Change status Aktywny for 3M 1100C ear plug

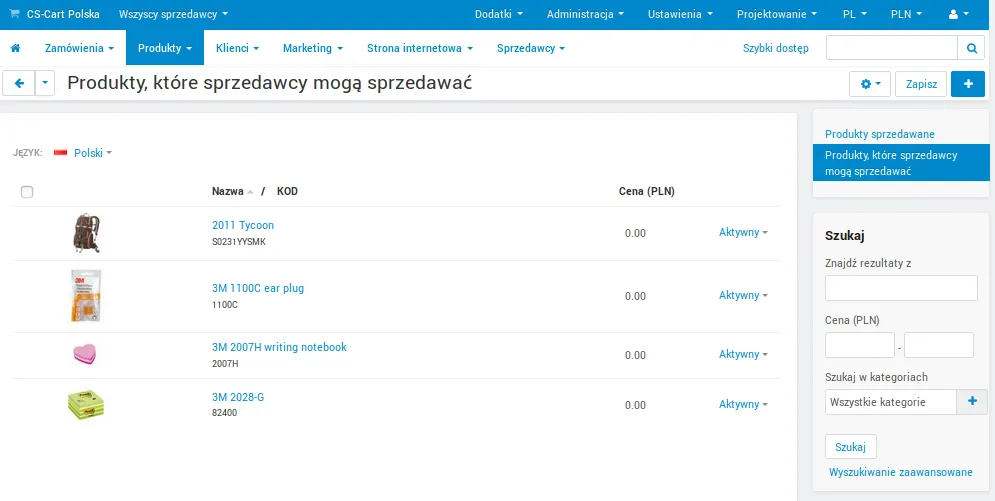tap(743, 295)
